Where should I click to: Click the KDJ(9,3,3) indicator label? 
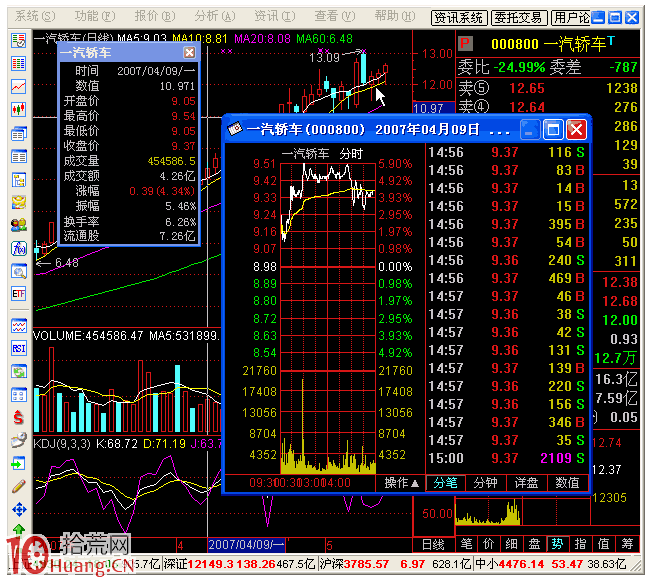pyautogui.click(x=62, y=444)
